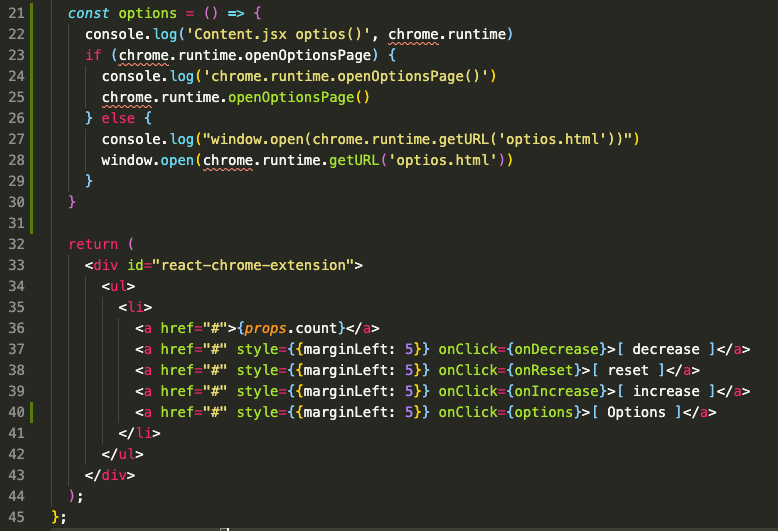
Task: Click 'onIncrease' handler on line 39
Action: click(x=556, y=391)
